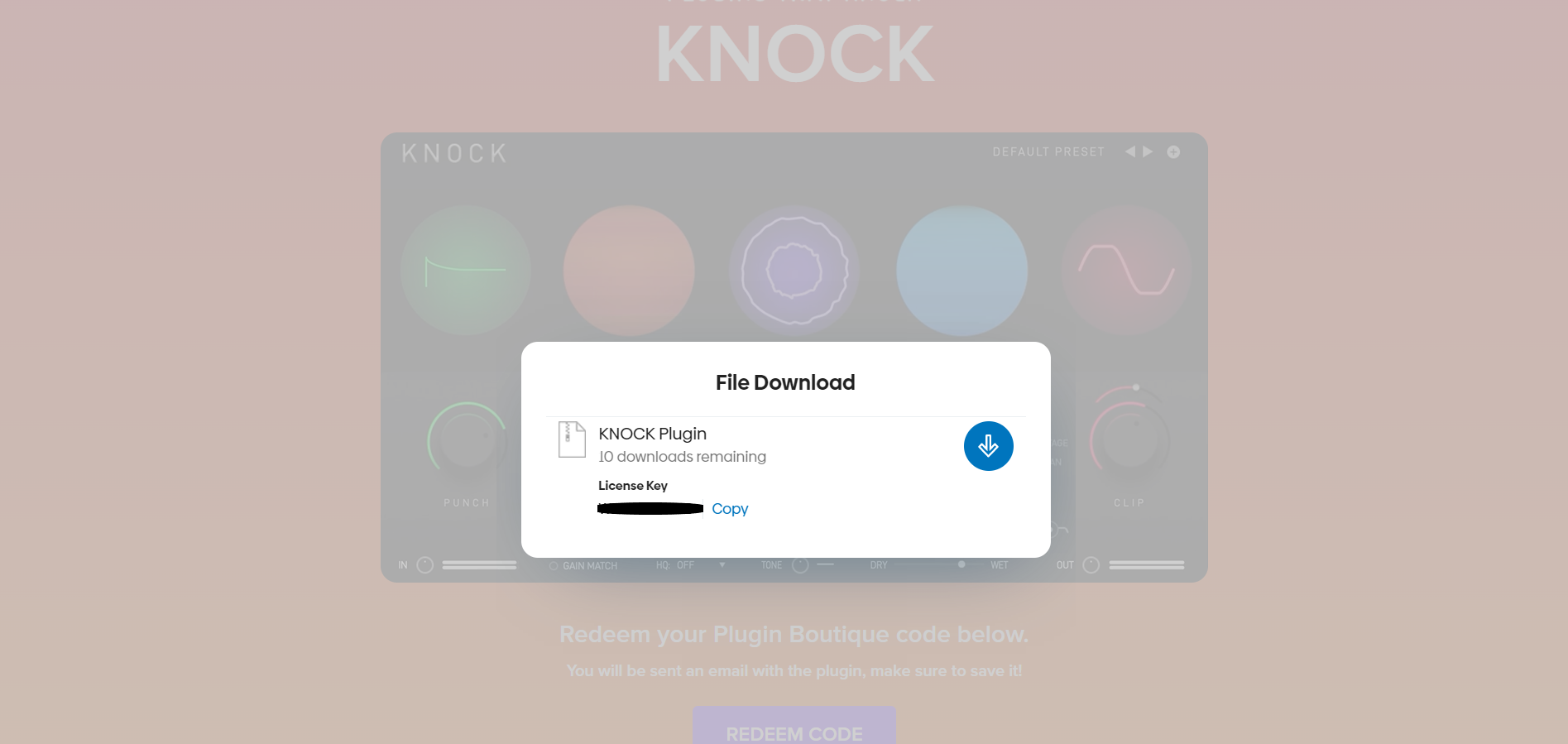Click the zip file icon for KNOCK Plugin

(x=572, y=439)
